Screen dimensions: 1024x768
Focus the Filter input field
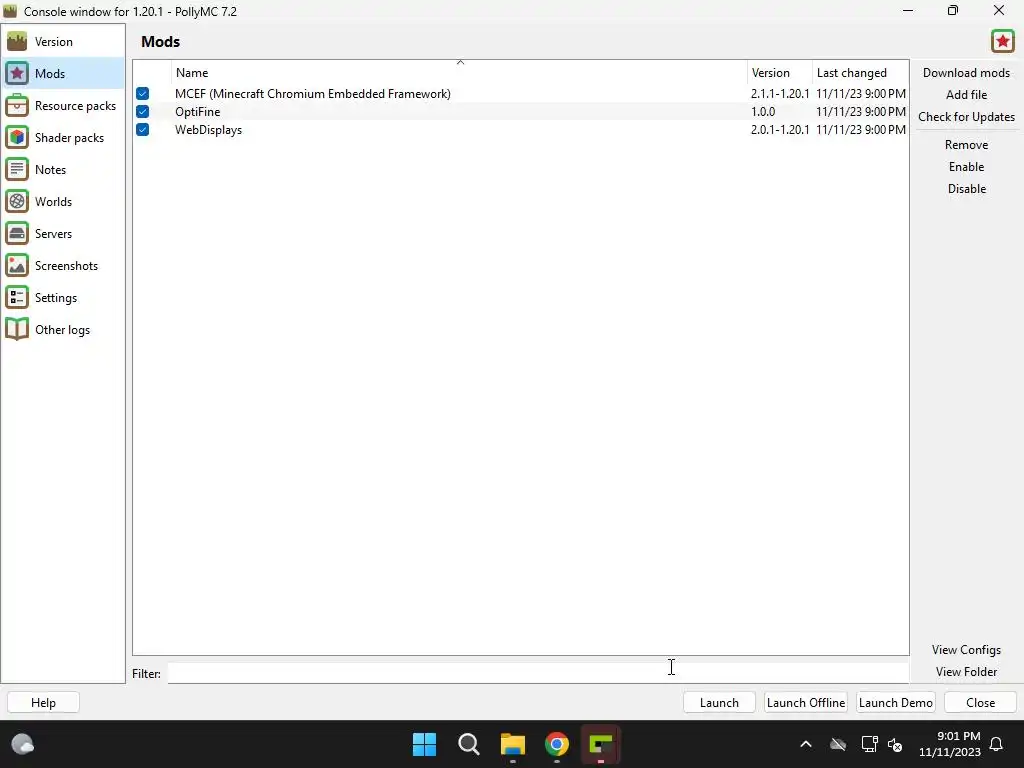tap(537, 673)
